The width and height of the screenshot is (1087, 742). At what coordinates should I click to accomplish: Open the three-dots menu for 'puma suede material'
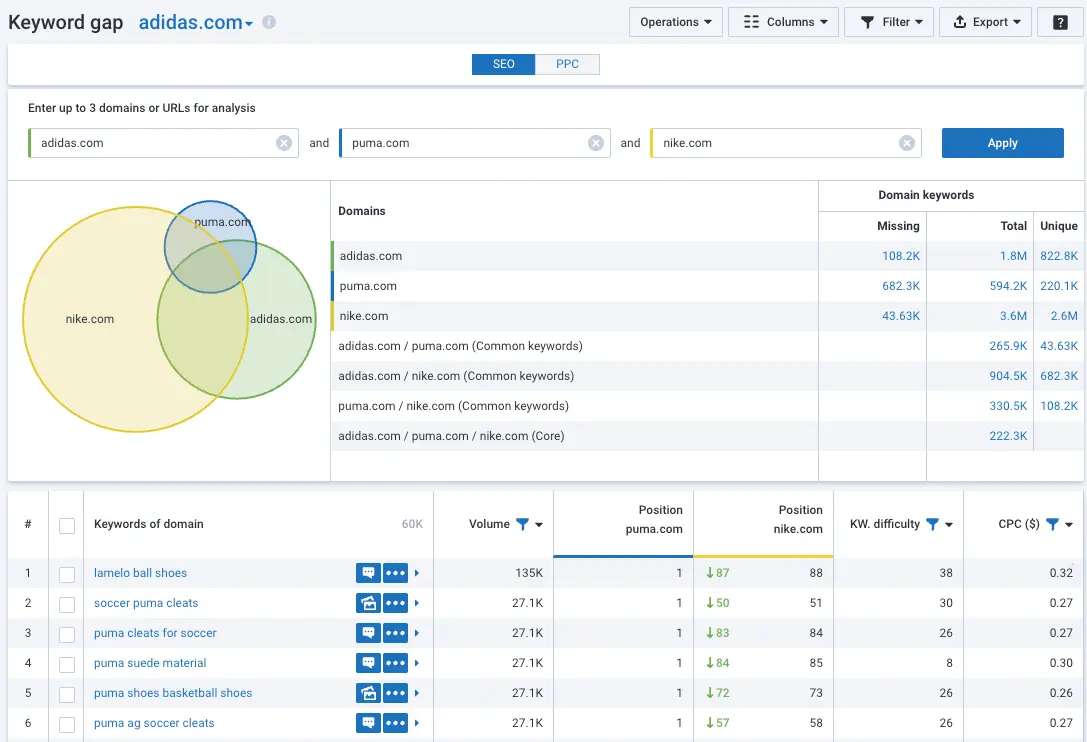[x=395, y=663]
